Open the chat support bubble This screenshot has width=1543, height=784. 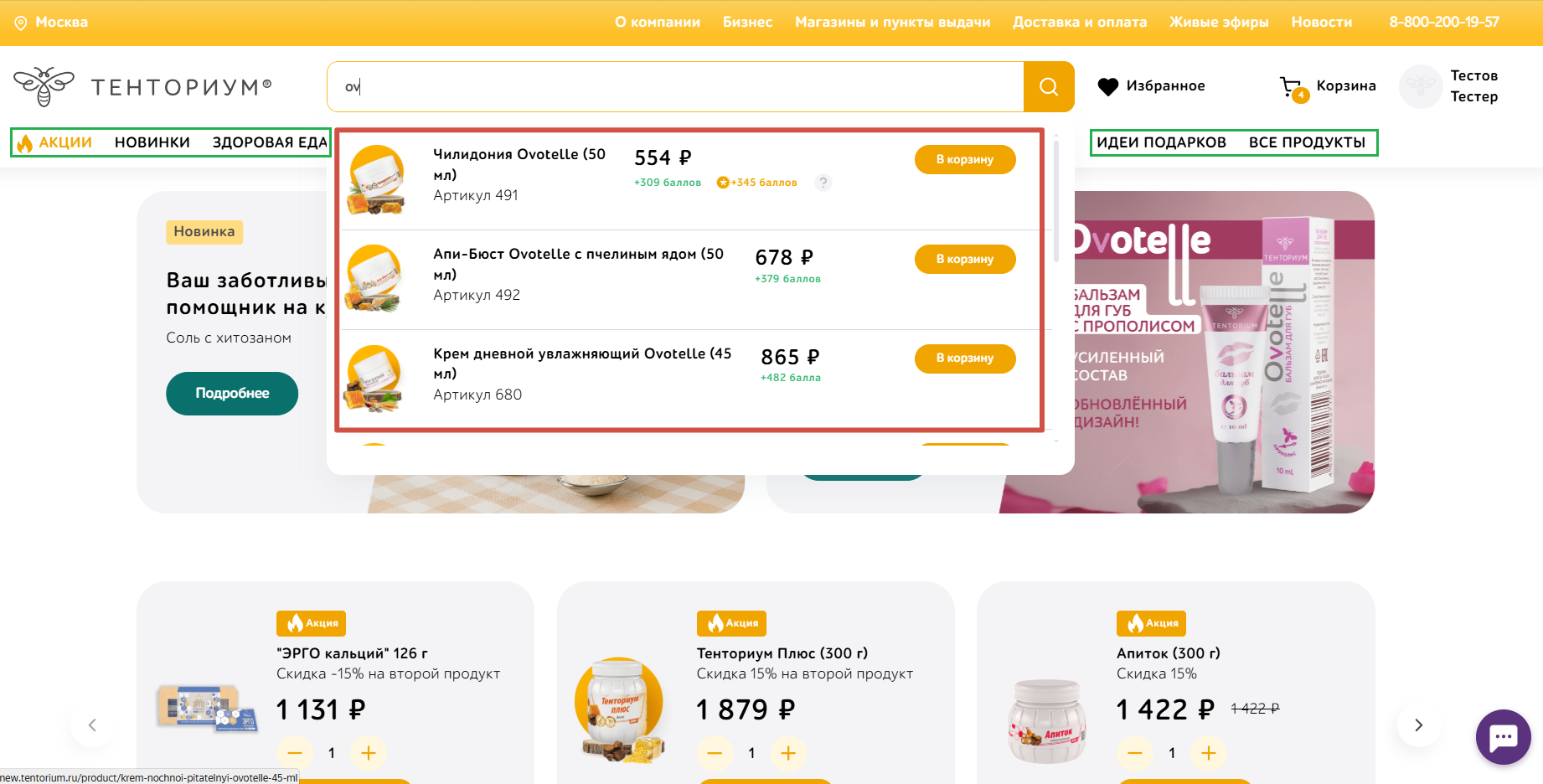[x=1503, y=737]
